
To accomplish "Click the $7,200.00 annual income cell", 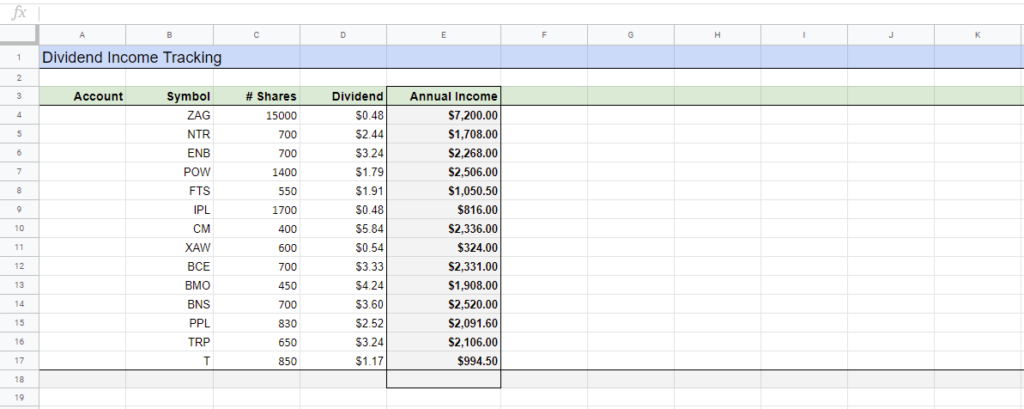I will tap(443, 116).
